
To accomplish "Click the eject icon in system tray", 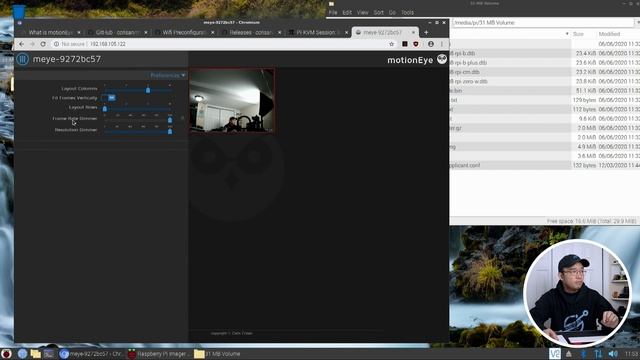I will [x=569, y=354].
